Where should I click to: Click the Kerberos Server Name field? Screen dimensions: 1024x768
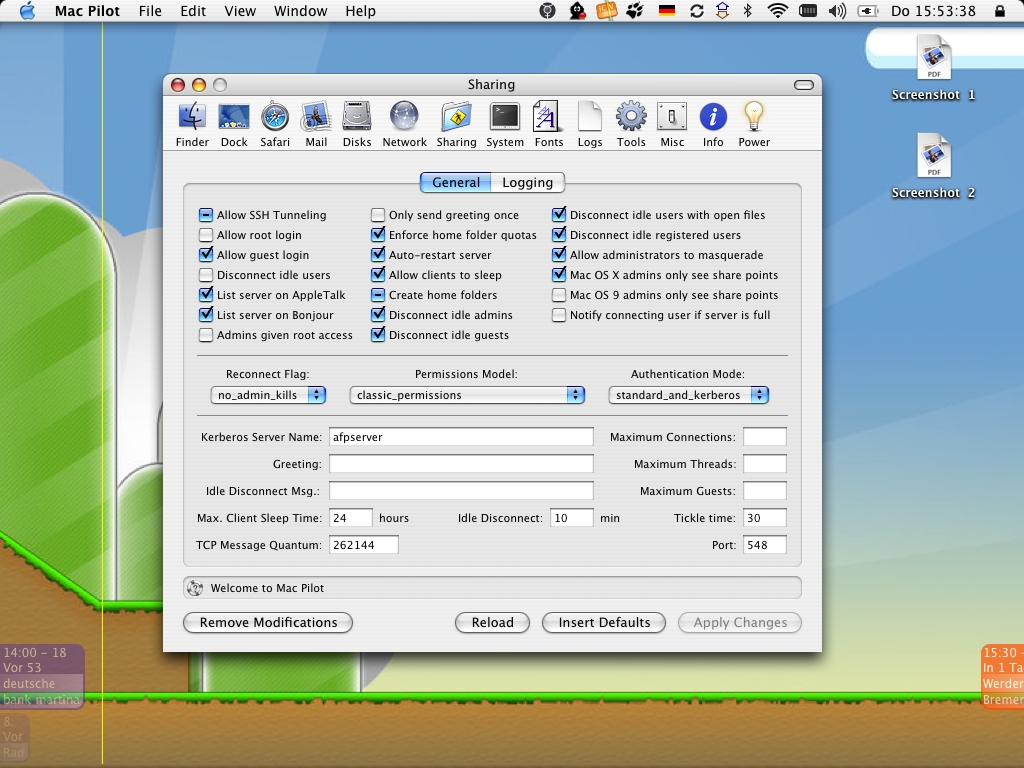click(461, 437)
